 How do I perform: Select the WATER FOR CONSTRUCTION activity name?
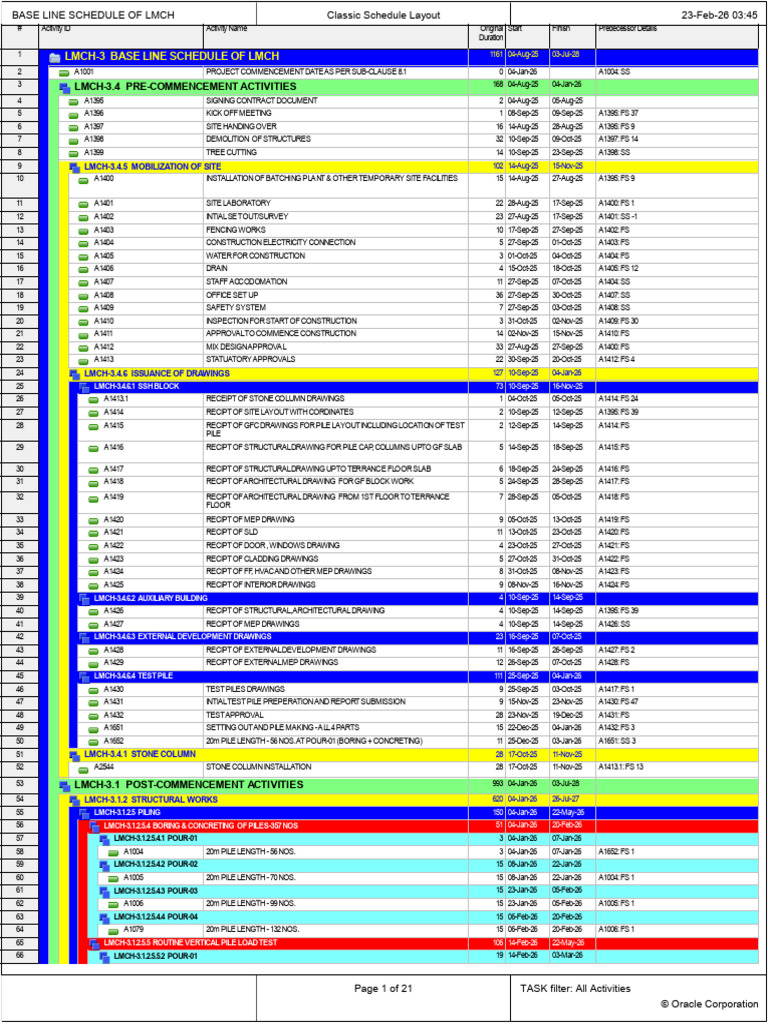click(255, 256)
